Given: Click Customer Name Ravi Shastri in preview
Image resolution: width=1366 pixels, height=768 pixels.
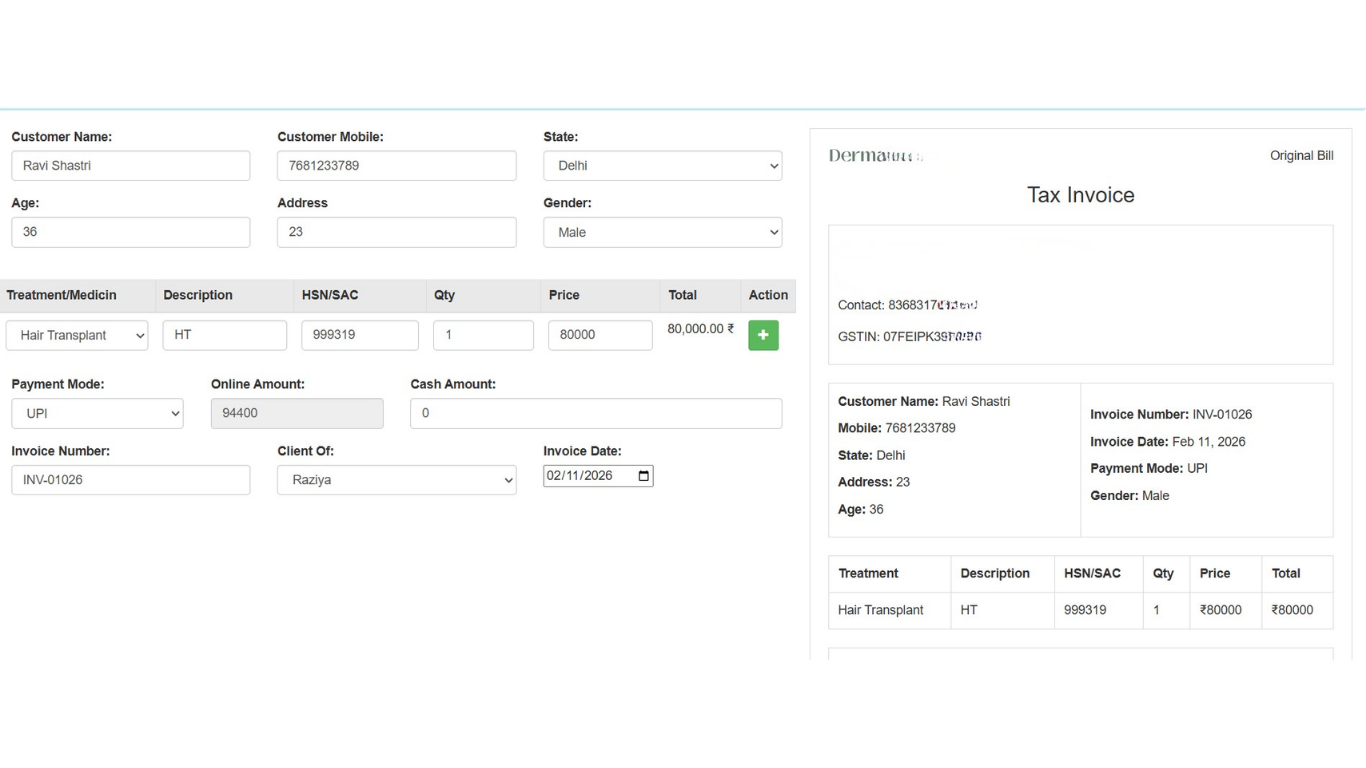Looking at the screenshot, I should (924, 401).
